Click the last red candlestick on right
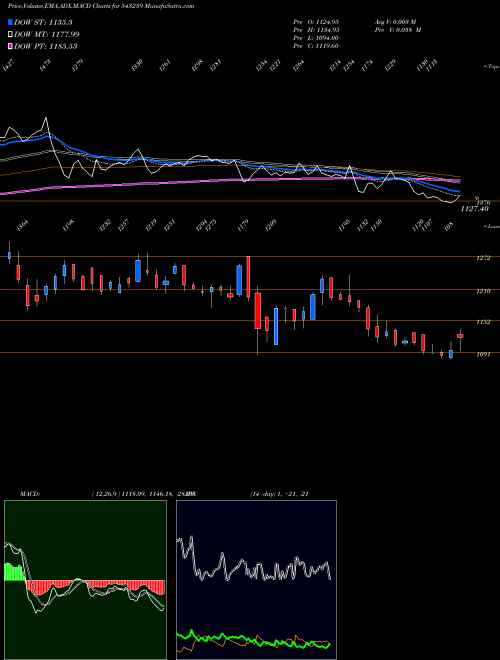Screen dimensions: 500x660 click(x=460, y=336)
